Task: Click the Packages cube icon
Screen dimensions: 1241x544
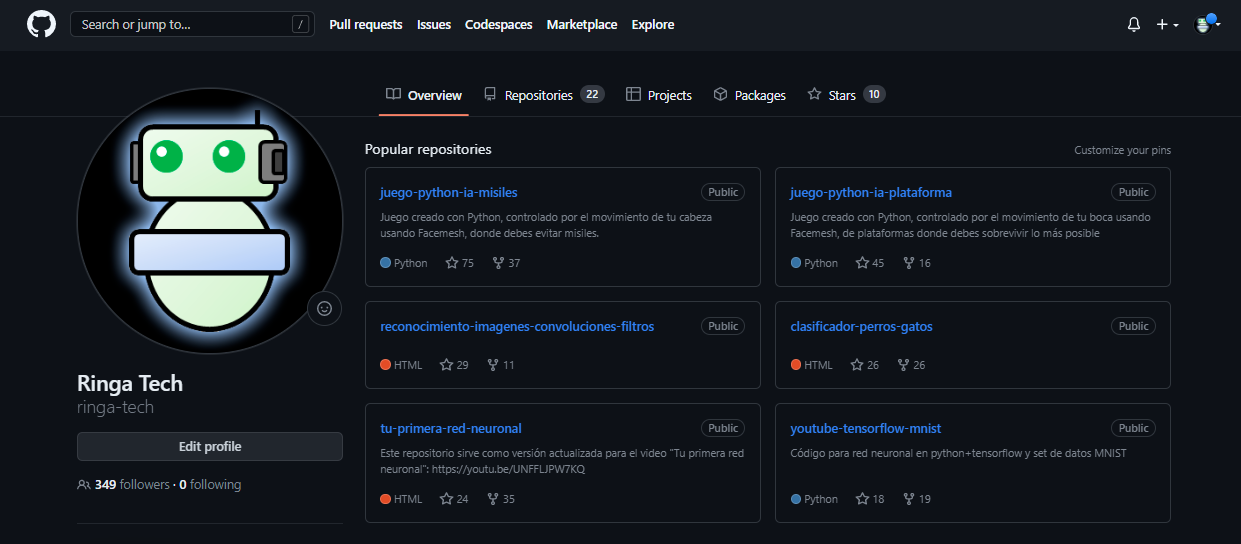Action: point(720,95)
